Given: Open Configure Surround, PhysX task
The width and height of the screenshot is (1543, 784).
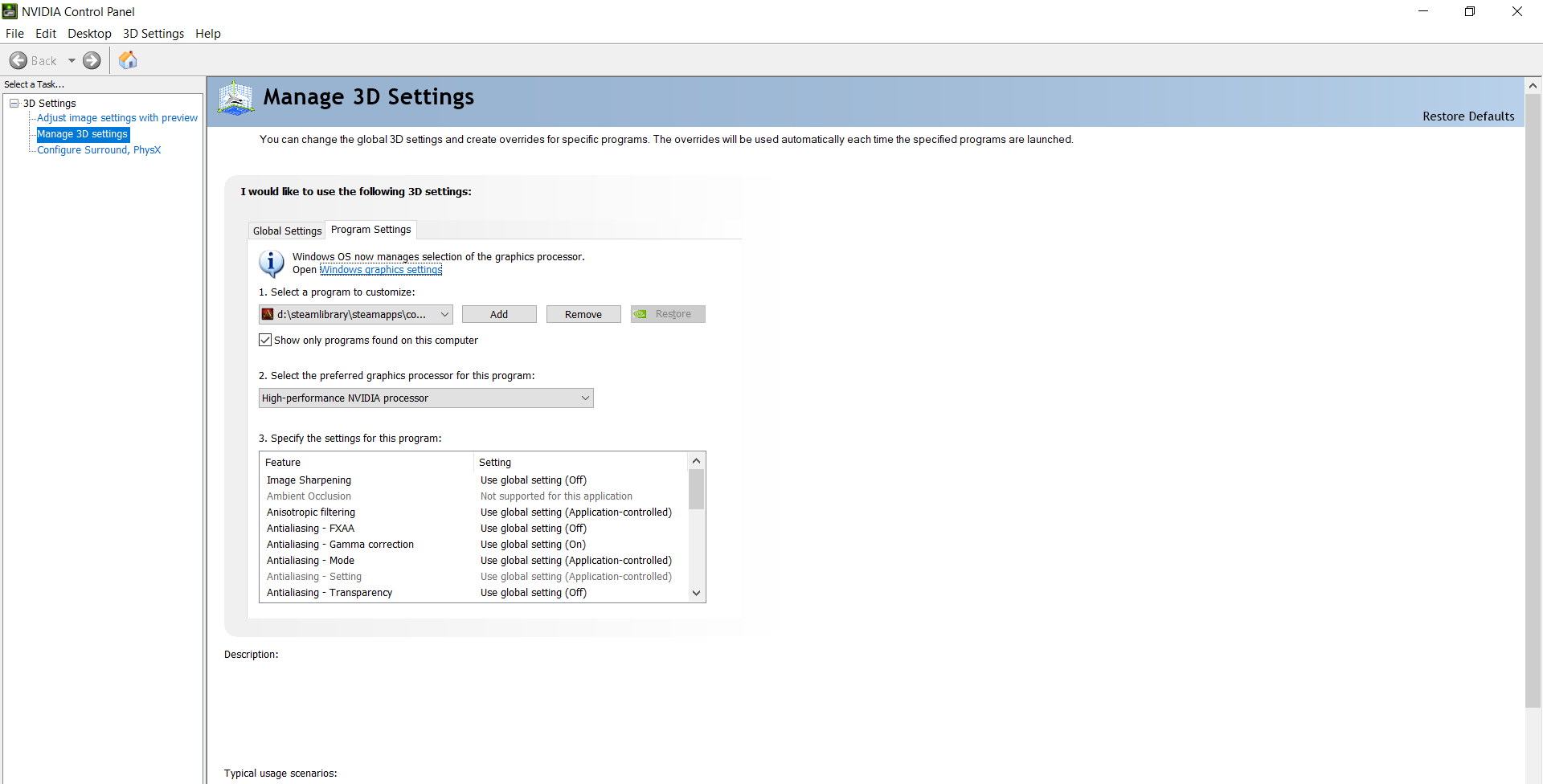Looking at the screenshot, I should click(x=99, y=150).
